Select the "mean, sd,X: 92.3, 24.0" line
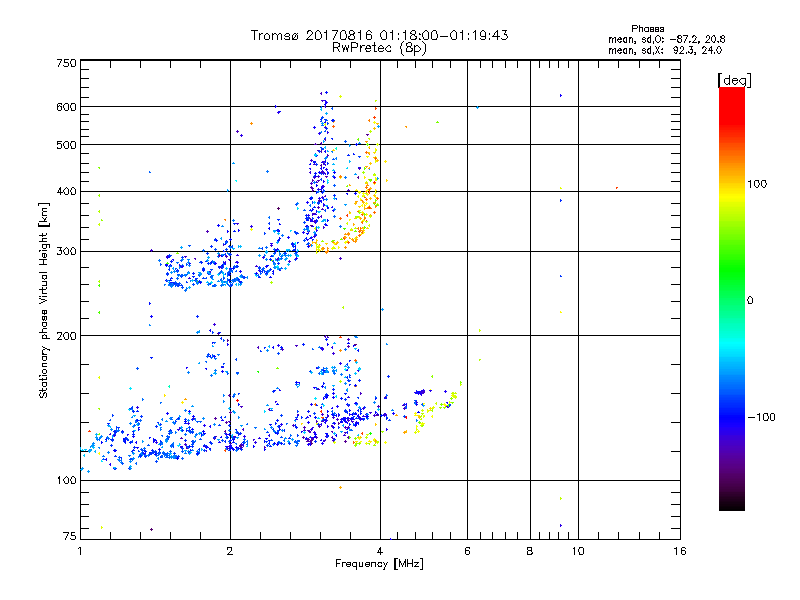 (665, 50)
